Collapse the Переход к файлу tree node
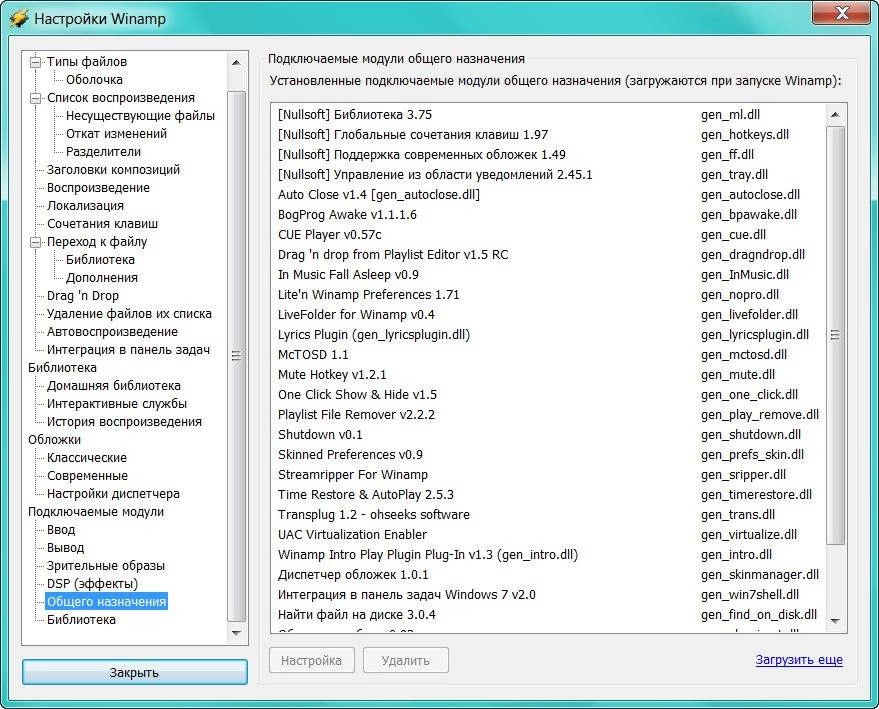Image resolution: width=879 pixels, height=709 pixels. pos(35,242)
